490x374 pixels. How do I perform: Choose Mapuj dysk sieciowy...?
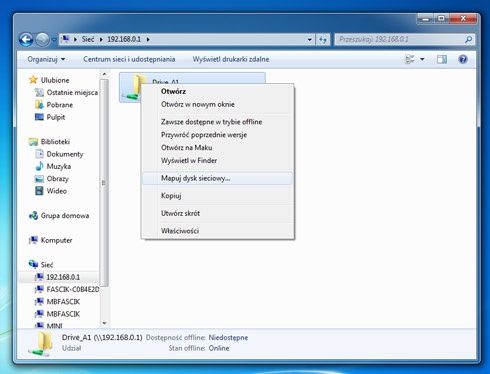point(217,178)
